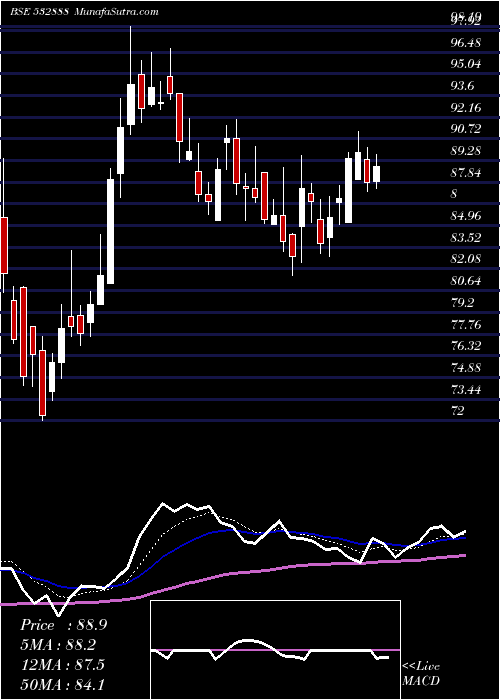Select the 82.08 price axis label
The height and width of the screenshot is (700, 500).
(466, 259)
